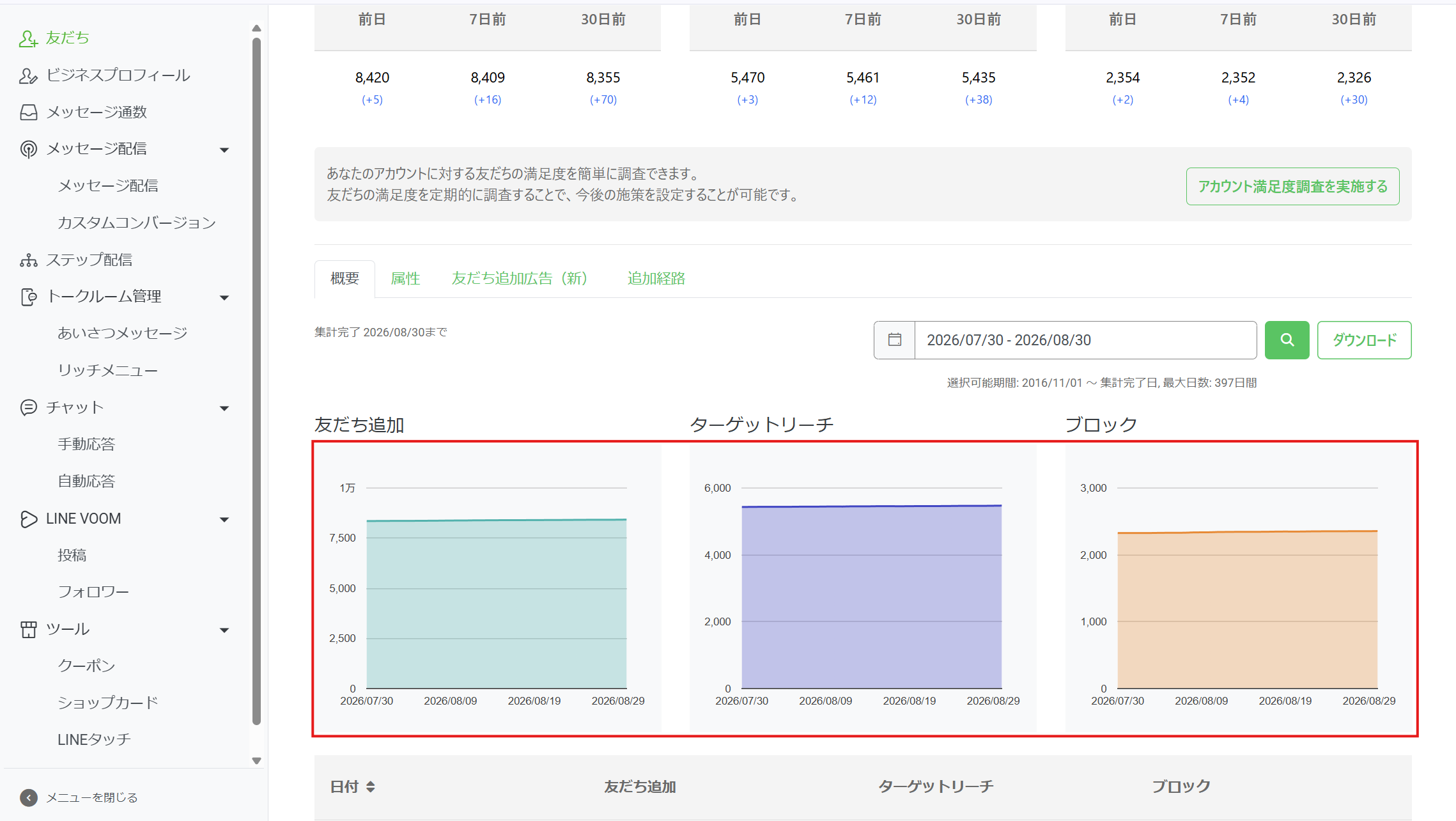Viewport: 1456px width, 821px height.
Task: Sort the table by 日付 arrows
Action: pos(371,786)
